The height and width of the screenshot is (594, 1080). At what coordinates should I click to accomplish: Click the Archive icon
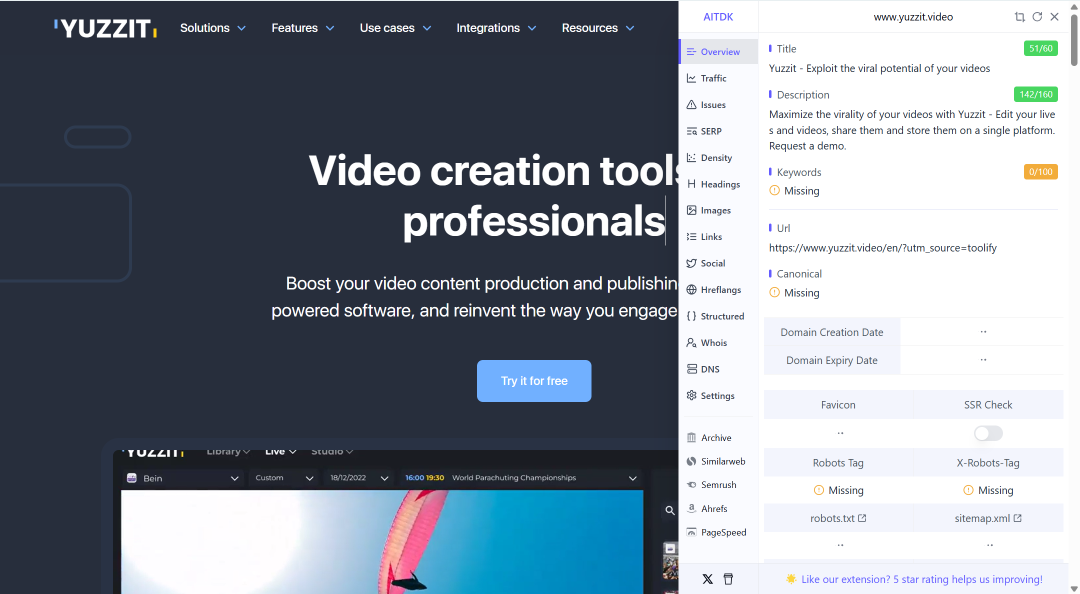click(x=692, y=438)
